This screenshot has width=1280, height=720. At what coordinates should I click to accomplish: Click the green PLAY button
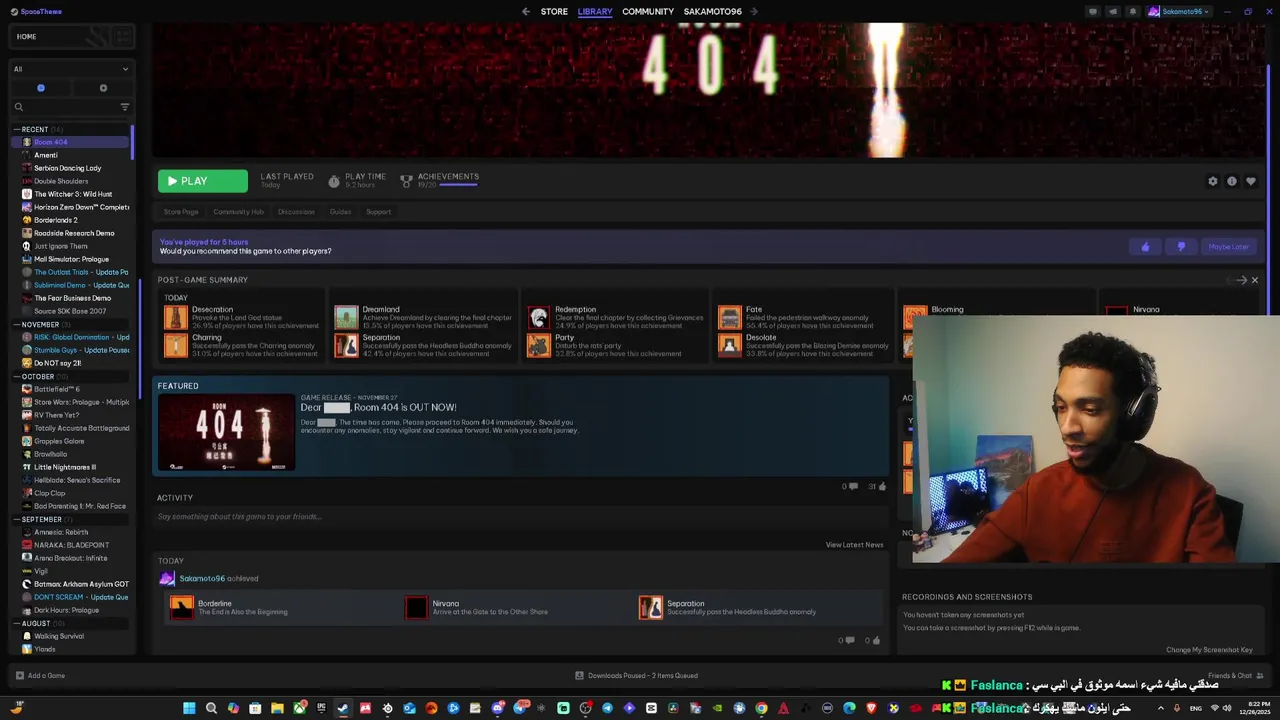point(202,181)
